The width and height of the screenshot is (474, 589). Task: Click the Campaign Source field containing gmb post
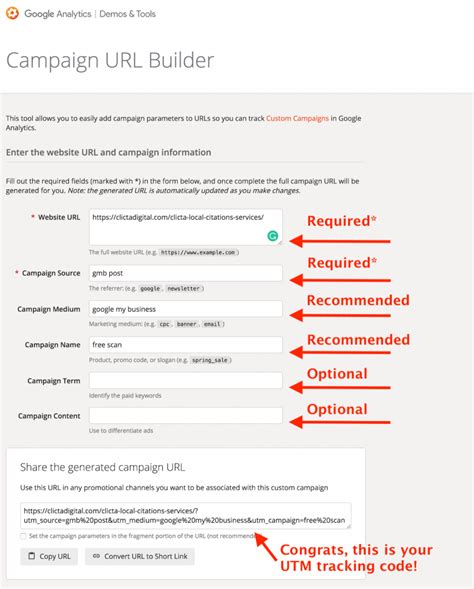[x=186, y=273]
